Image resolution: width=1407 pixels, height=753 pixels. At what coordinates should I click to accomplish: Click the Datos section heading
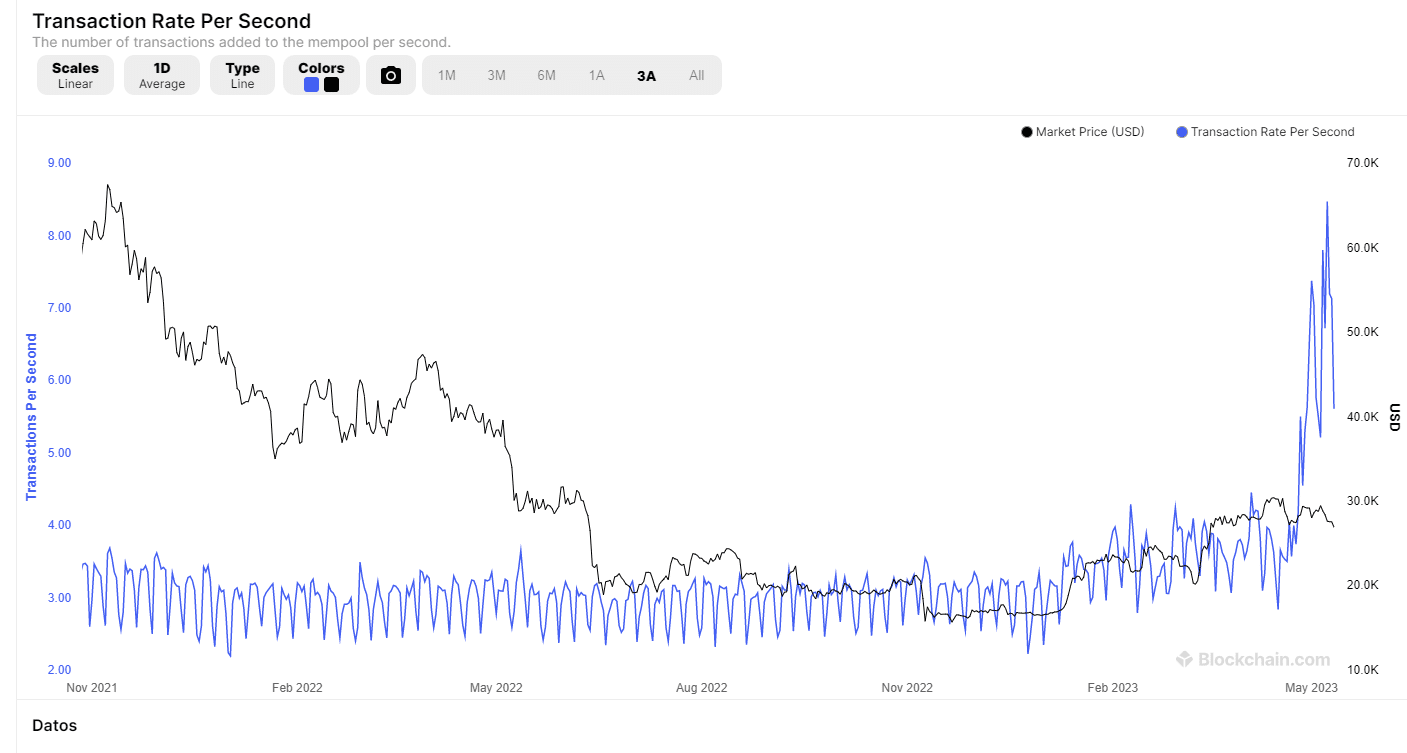54,725
